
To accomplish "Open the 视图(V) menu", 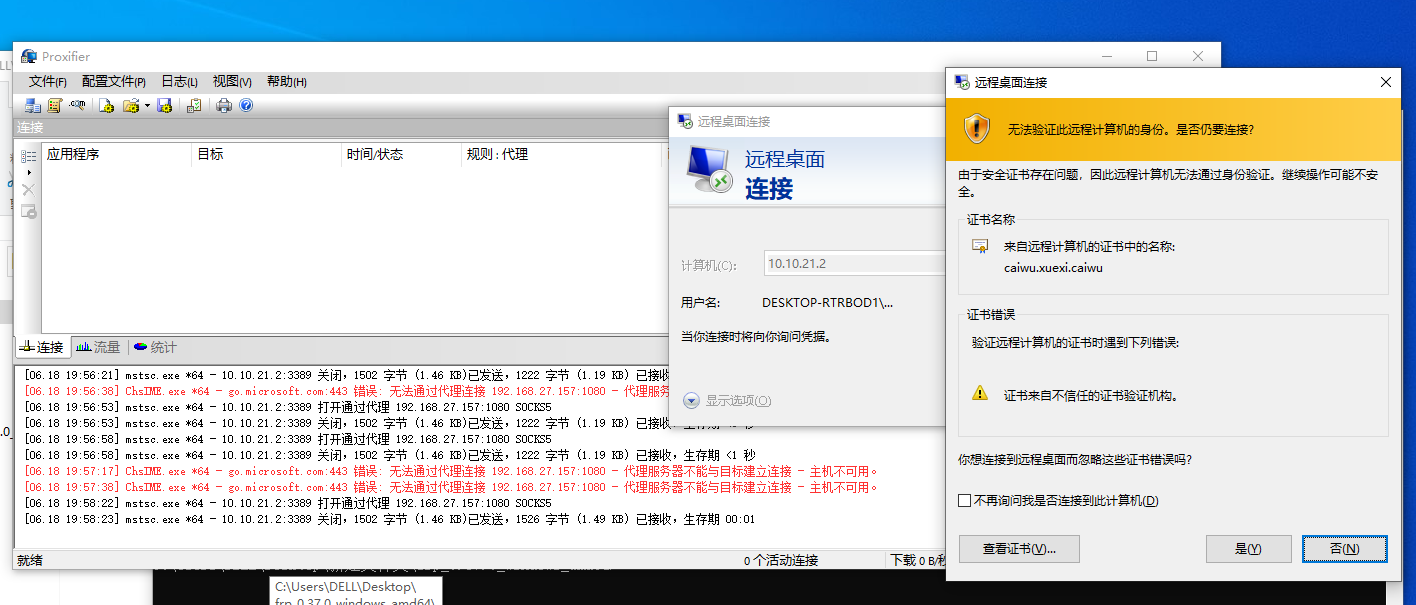I will pyautogui.click(x=232, y=82).
